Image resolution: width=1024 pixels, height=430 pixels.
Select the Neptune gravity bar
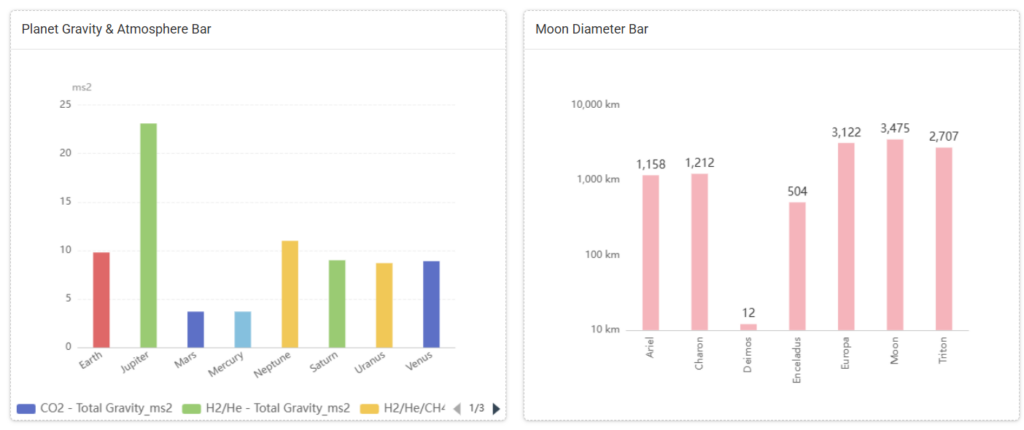[x=290, y=294]
